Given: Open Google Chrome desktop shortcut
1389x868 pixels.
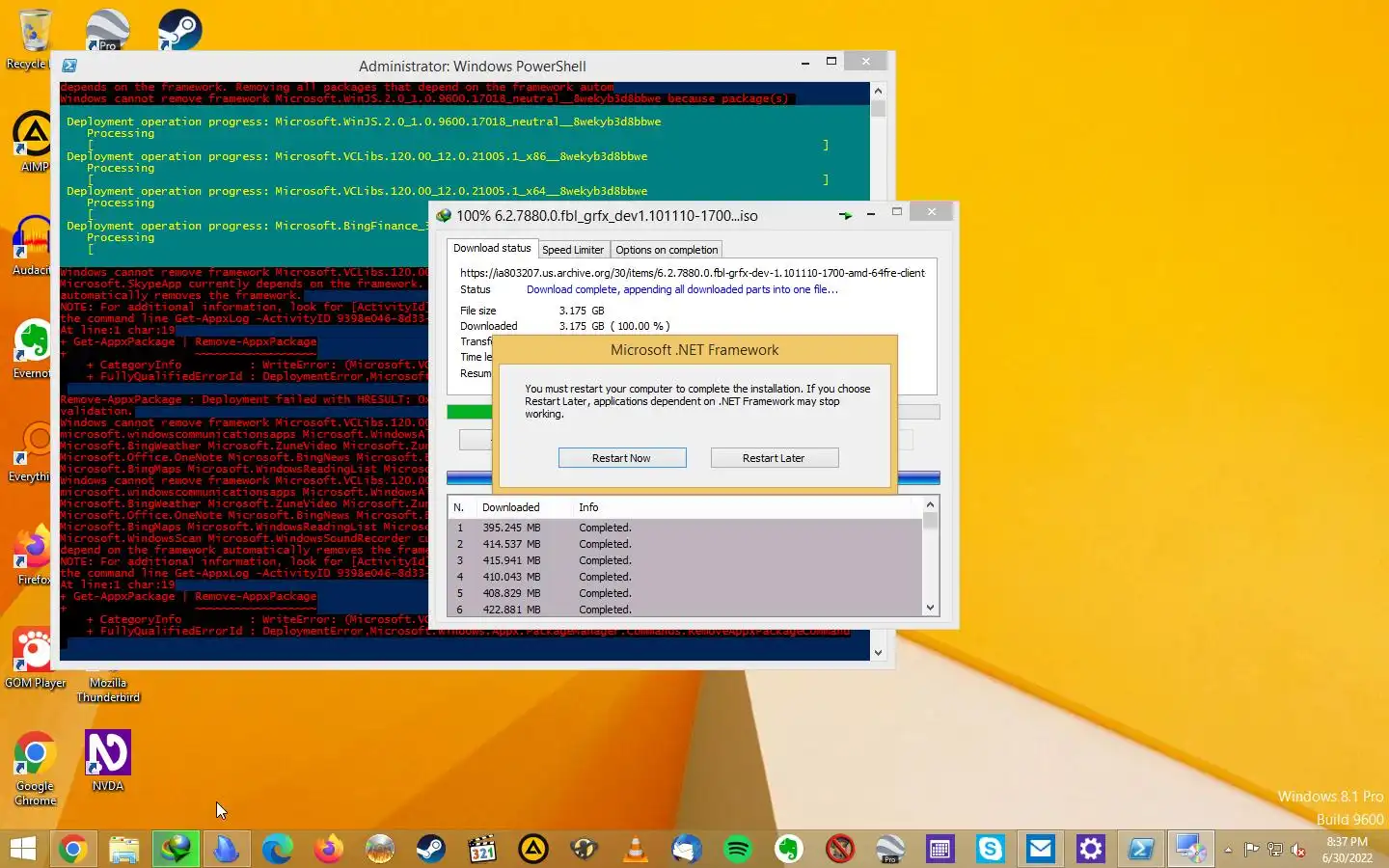Looking at the screenshot, I should pyautogui.click(x=36, y=768).
